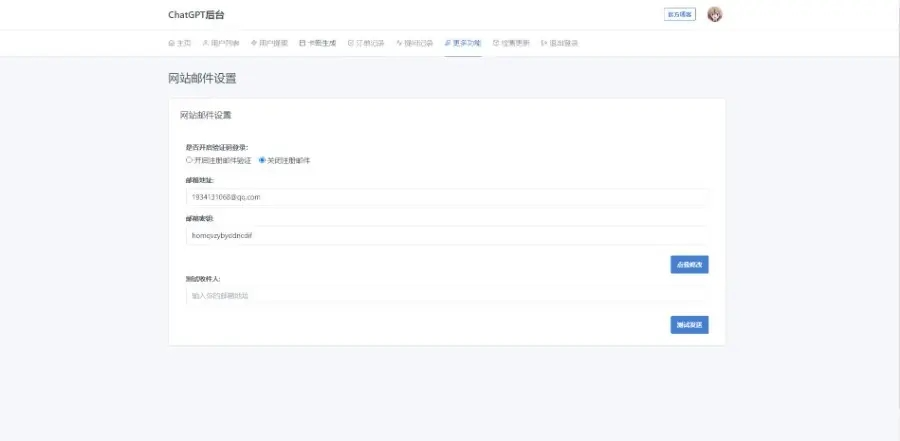Image resolution: width=900 pixels, height=441 pixels.
Task: Click the ChatGPT后台 site title
Action: click(x=196, y=15)
